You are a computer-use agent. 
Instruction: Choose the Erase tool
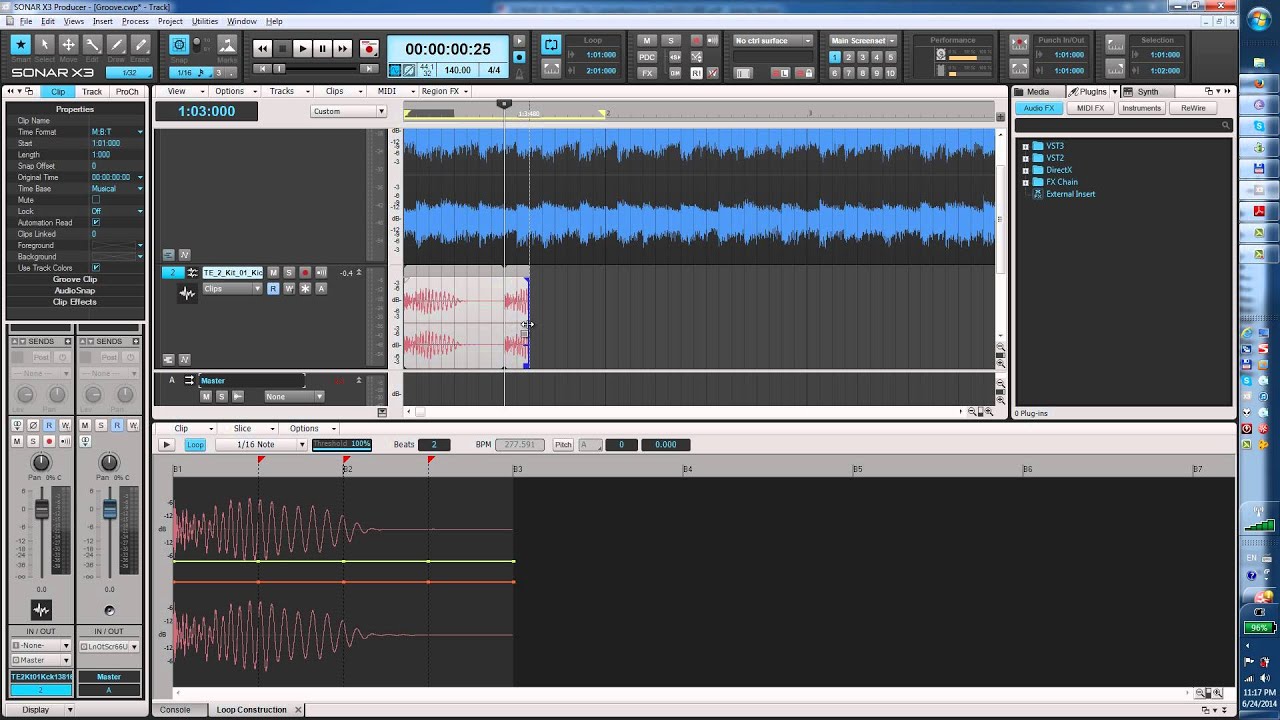[x=140, y=45]
